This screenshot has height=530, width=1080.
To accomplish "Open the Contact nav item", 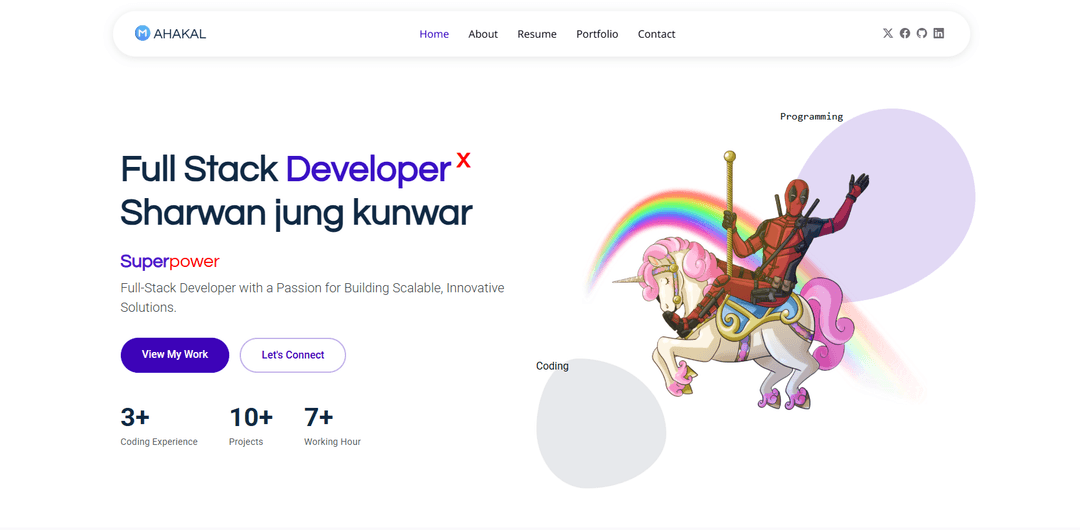I will tap(656, 34).
